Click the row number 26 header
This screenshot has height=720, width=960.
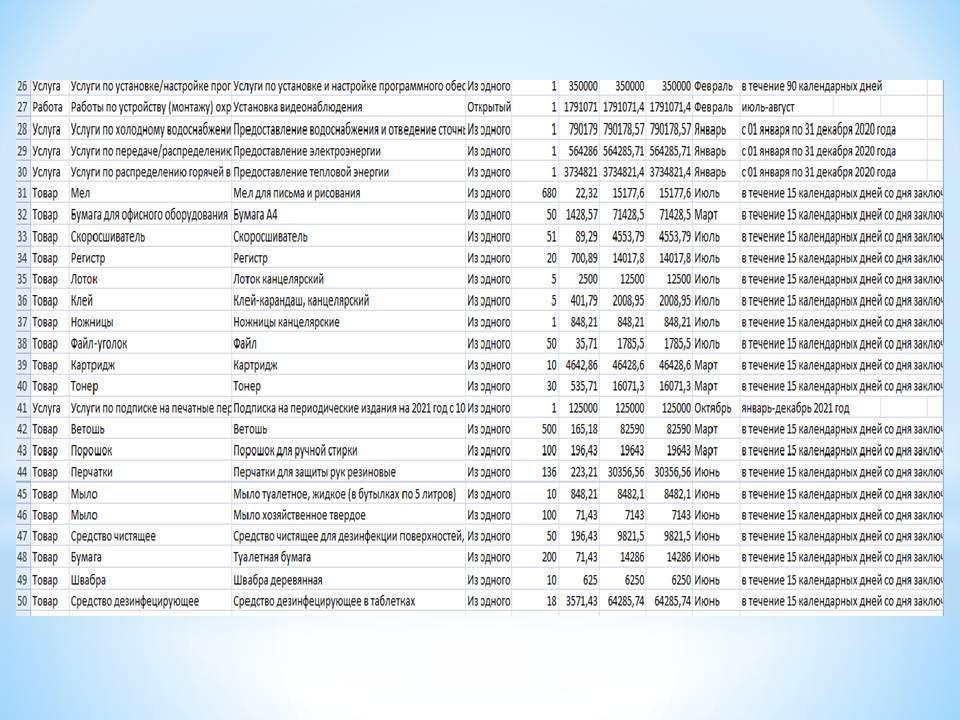click(x=22, y=86)
